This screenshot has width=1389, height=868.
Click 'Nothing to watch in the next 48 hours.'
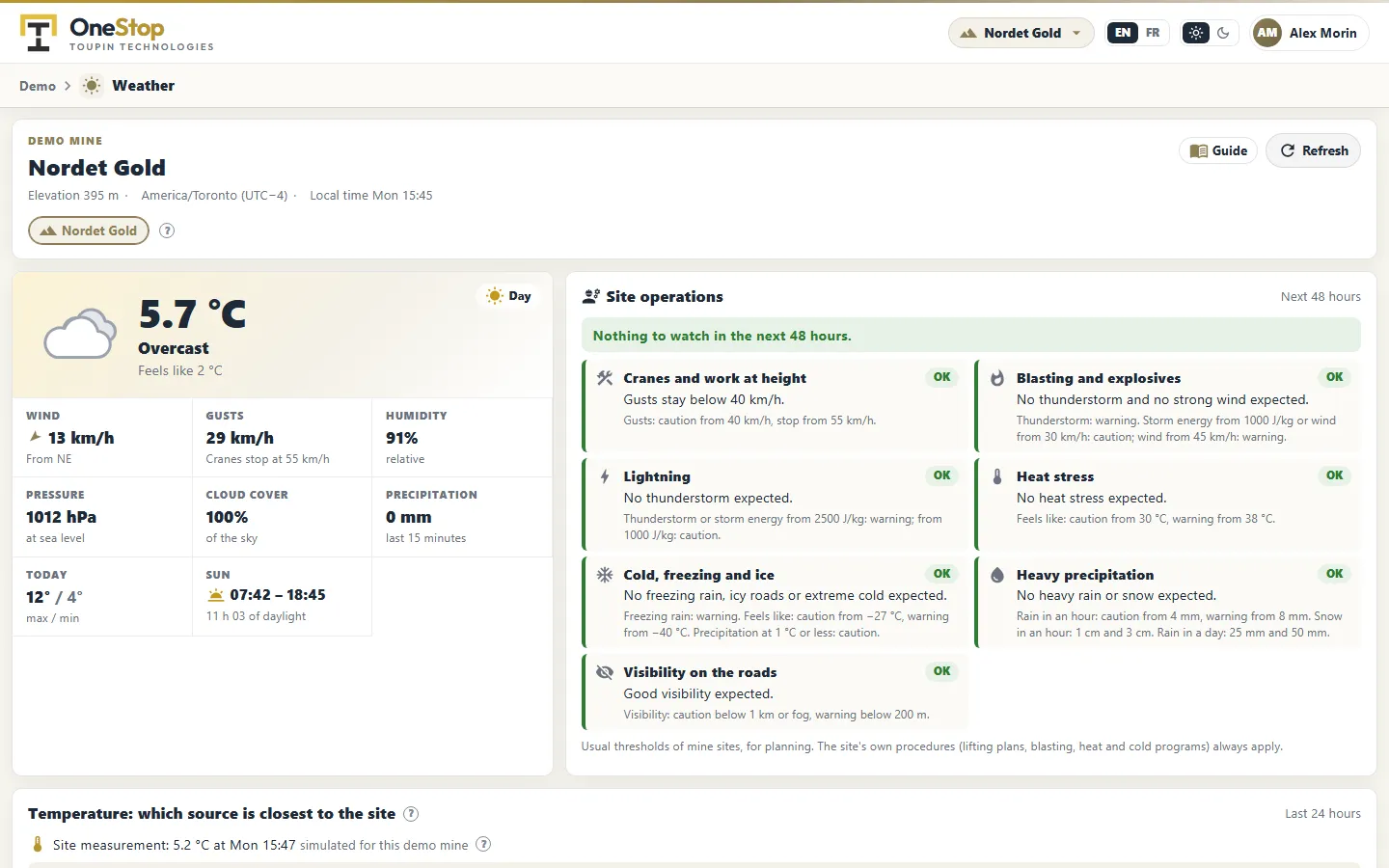[x=722, y=336]
